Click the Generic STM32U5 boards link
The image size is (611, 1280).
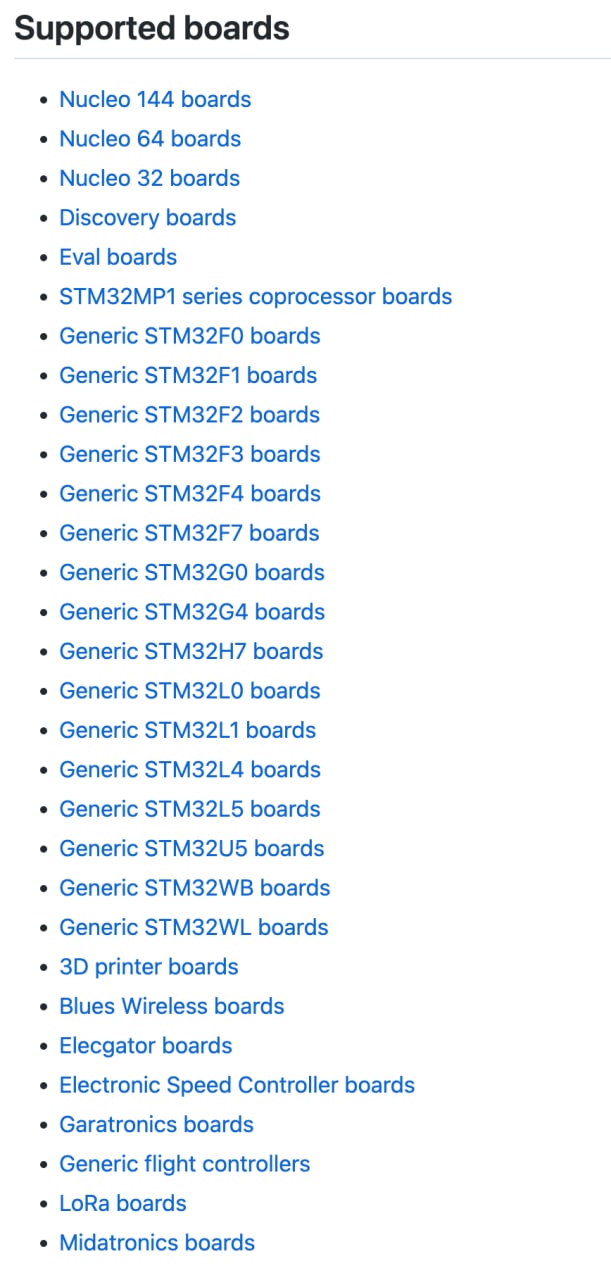[x=192, y=849]
